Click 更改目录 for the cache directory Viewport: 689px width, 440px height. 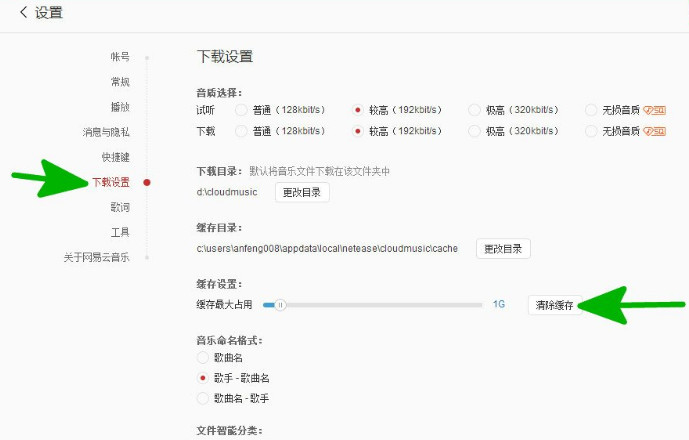click(503, 249)
